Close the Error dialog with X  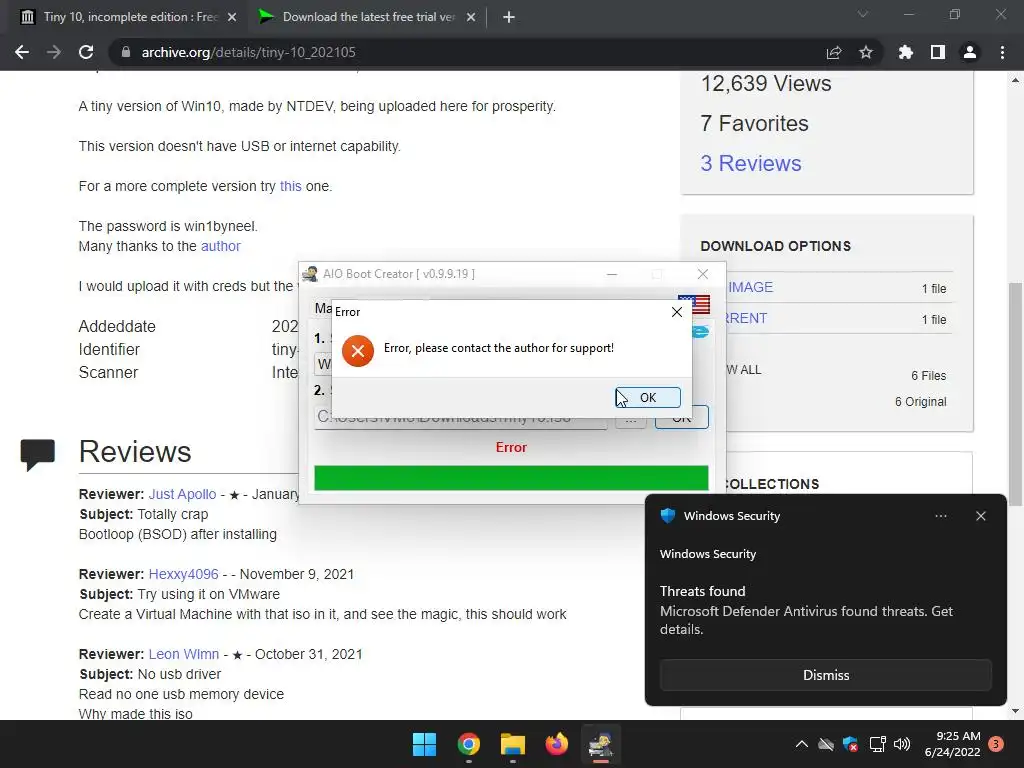click(677, 312)
